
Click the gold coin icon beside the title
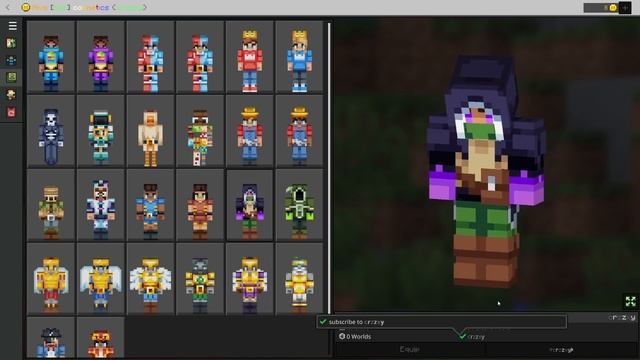click(x=26, y=7)
